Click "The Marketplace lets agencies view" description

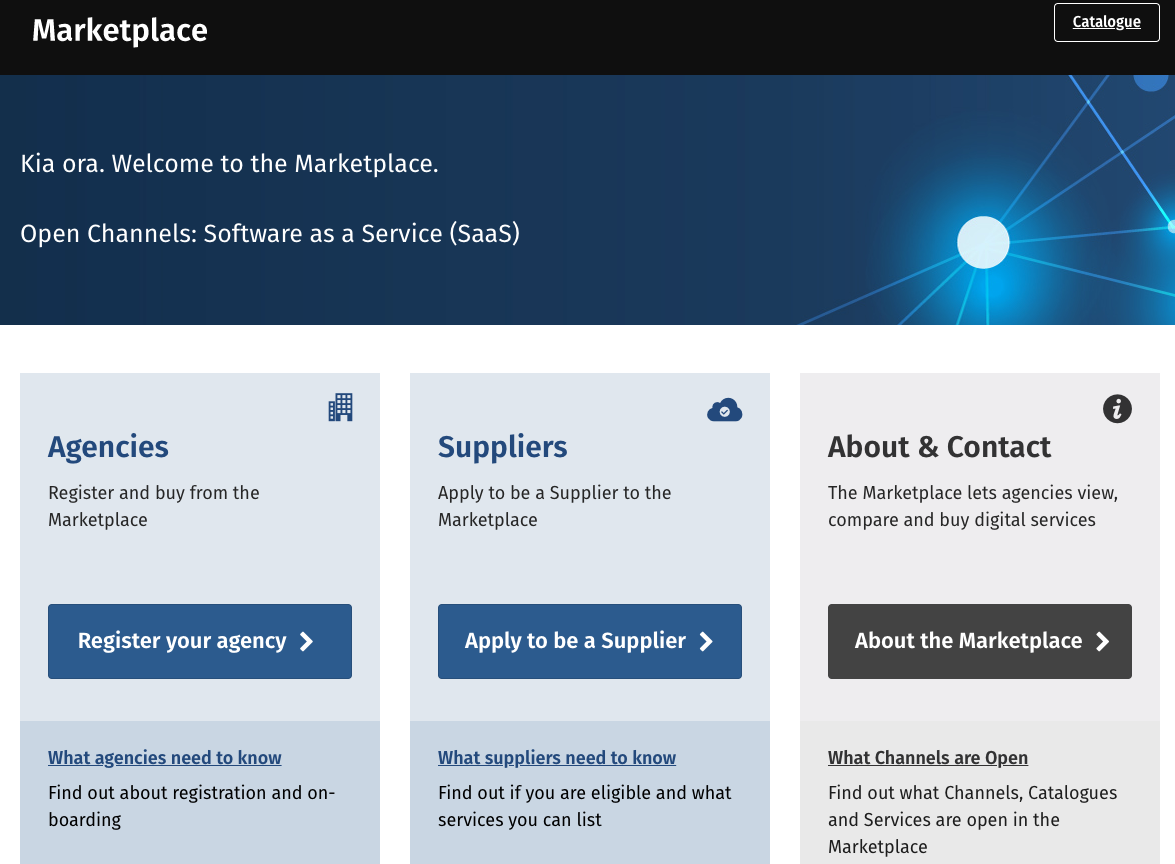pyautogui.click(x=973, y=506)
